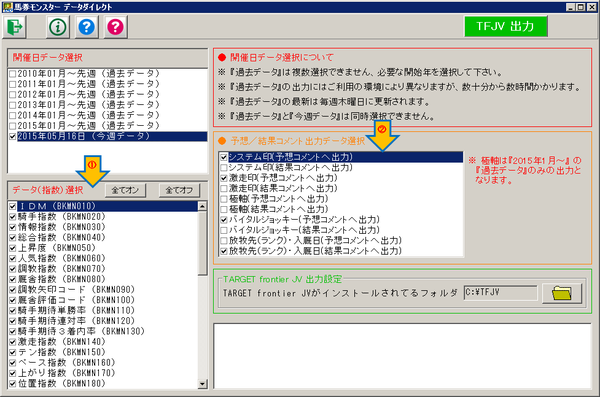Screen dimensions: 600x397
Task: Click the pink question mark help icon
Action: (x=115, y=27)
